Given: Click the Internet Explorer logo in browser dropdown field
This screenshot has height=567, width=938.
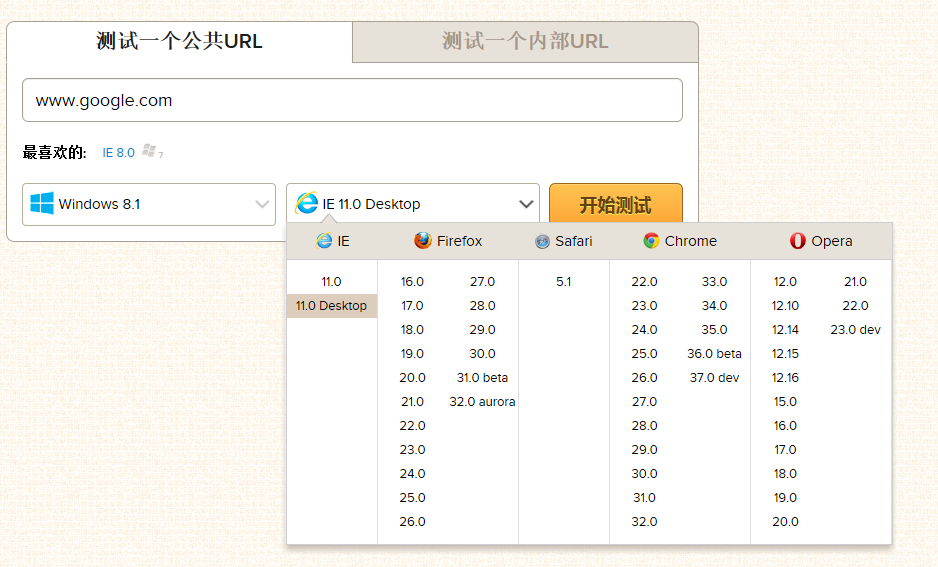Looking at the screenshot, I should tap(307, 203).
